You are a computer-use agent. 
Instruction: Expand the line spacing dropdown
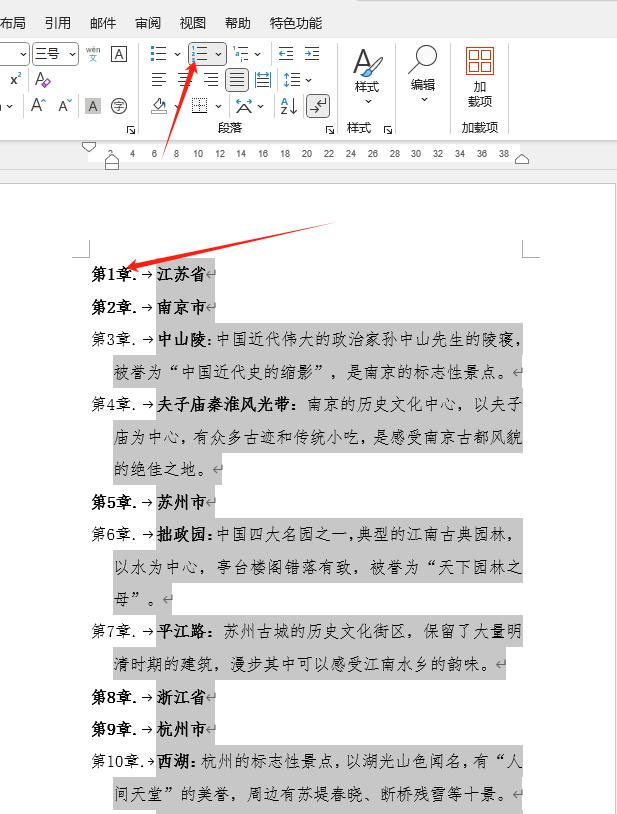pyautogui.click(x=308, y=80)
